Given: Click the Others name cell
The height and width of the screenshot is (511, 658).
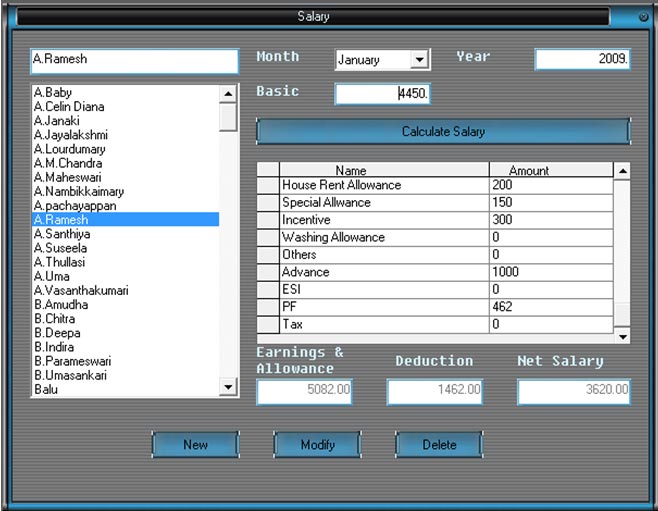Looking at the screenshot, I should point(384,255).
